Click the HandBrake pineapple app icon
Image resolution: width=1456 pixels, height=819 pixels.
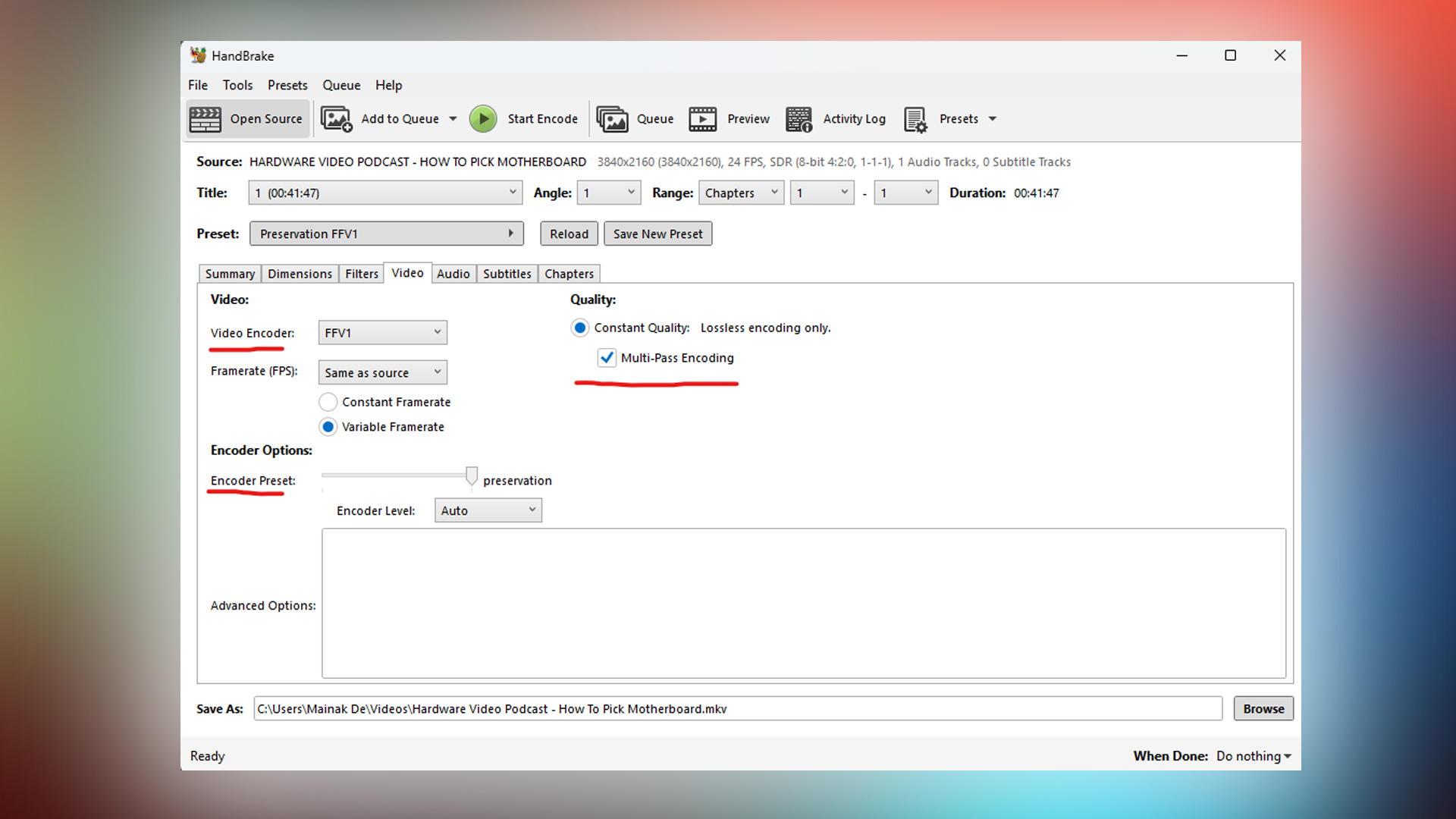(198, 55)
